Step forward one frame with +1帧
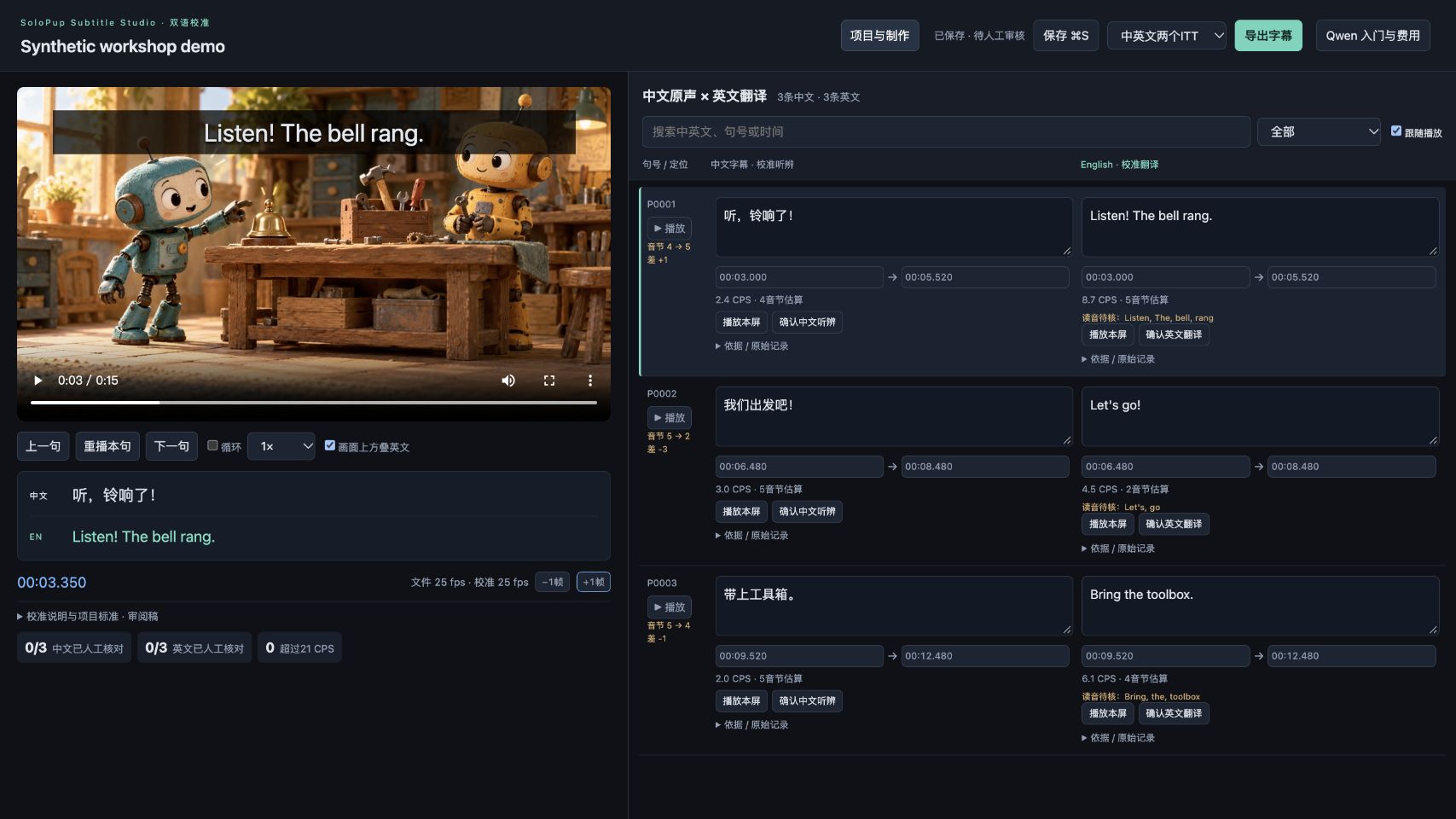Image resolution: width=1456 pixels, height=819 pixels. tap(594, 582)
